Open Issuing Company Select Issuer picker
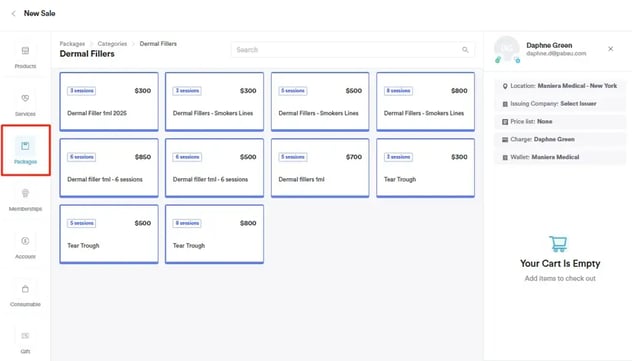Viewport: 632px width, 361px height. tap(560, 104)
